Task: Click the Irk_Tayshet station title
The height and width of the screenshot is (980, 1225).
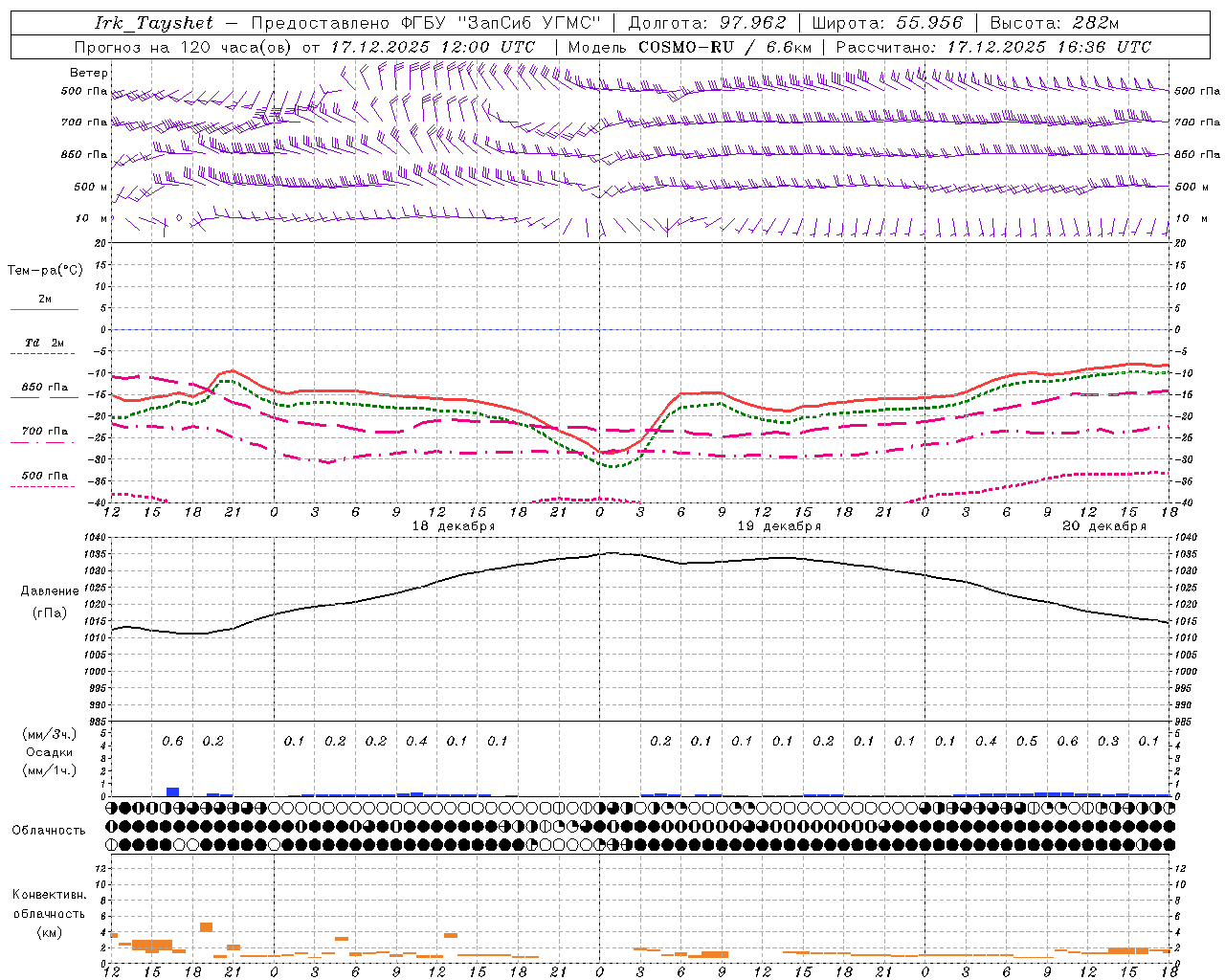Action: pos(154,23)
